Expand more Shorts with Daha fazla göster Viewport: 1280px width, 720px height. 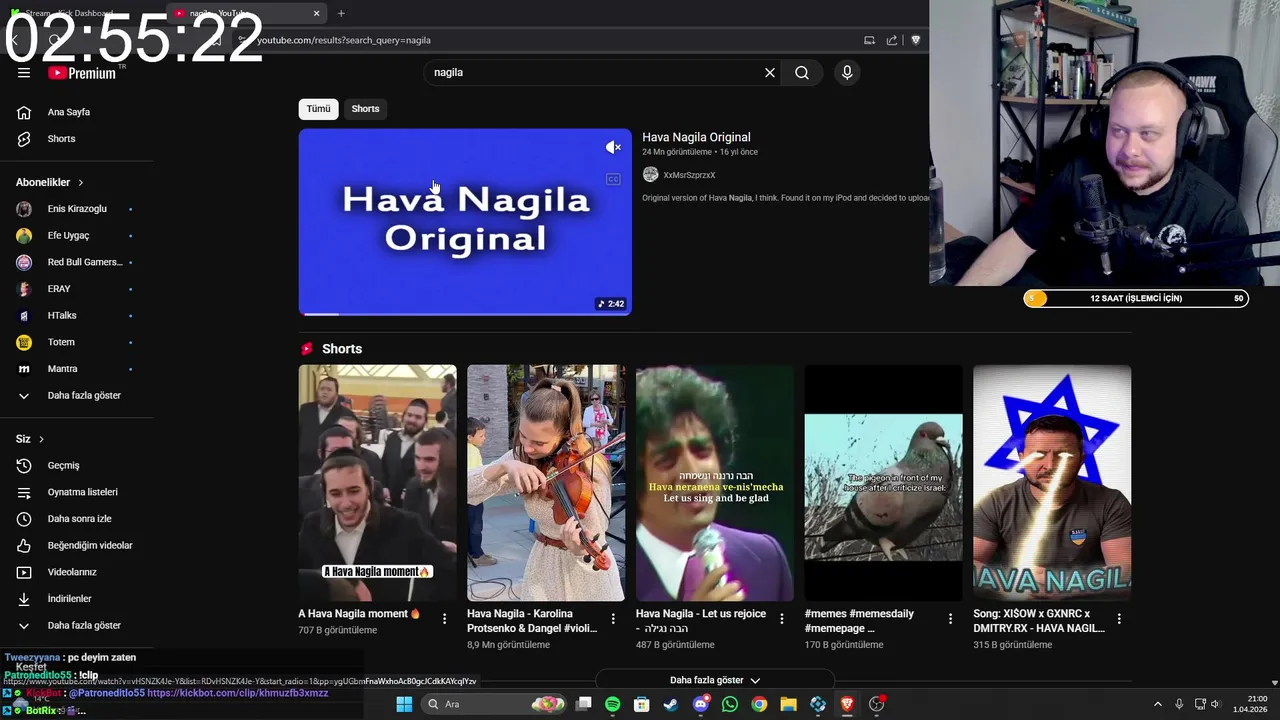715,680
